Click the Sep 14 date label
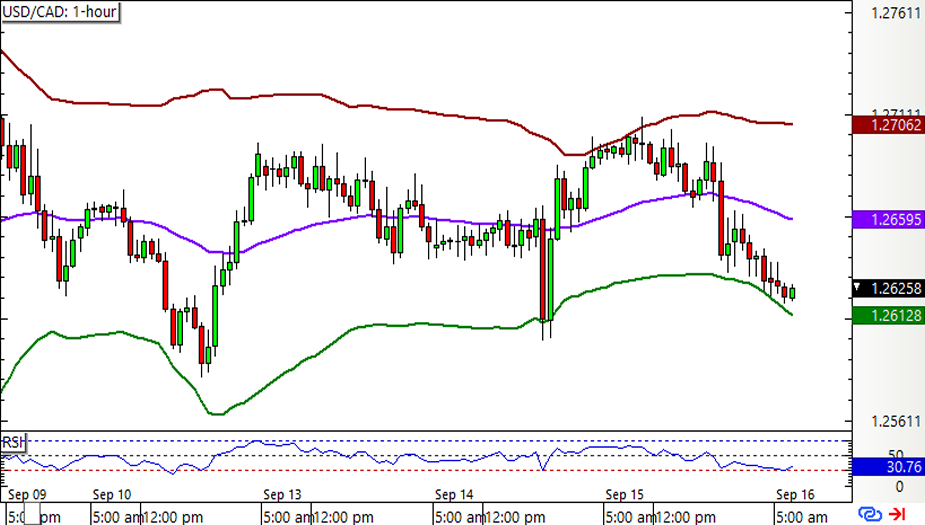The width and height of the screenshot is (925, 525). (x=454, y=494)
